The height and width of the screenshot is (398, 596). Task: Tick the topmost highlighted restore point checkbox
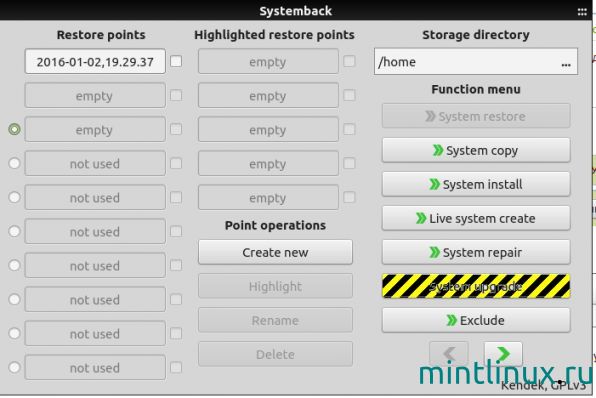point(349,61)
